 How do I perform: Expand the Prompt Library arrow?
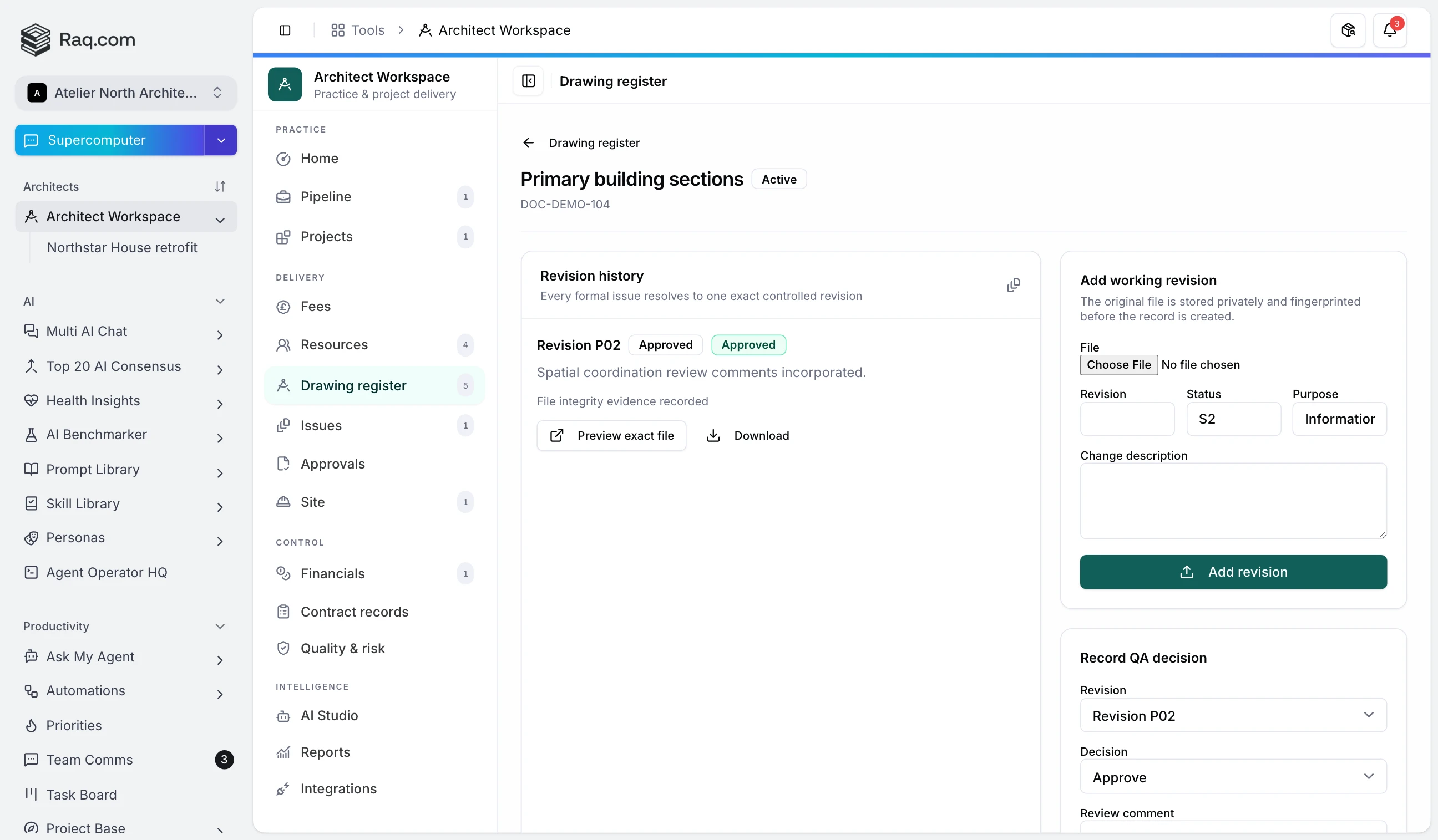(x=220, y=473)
